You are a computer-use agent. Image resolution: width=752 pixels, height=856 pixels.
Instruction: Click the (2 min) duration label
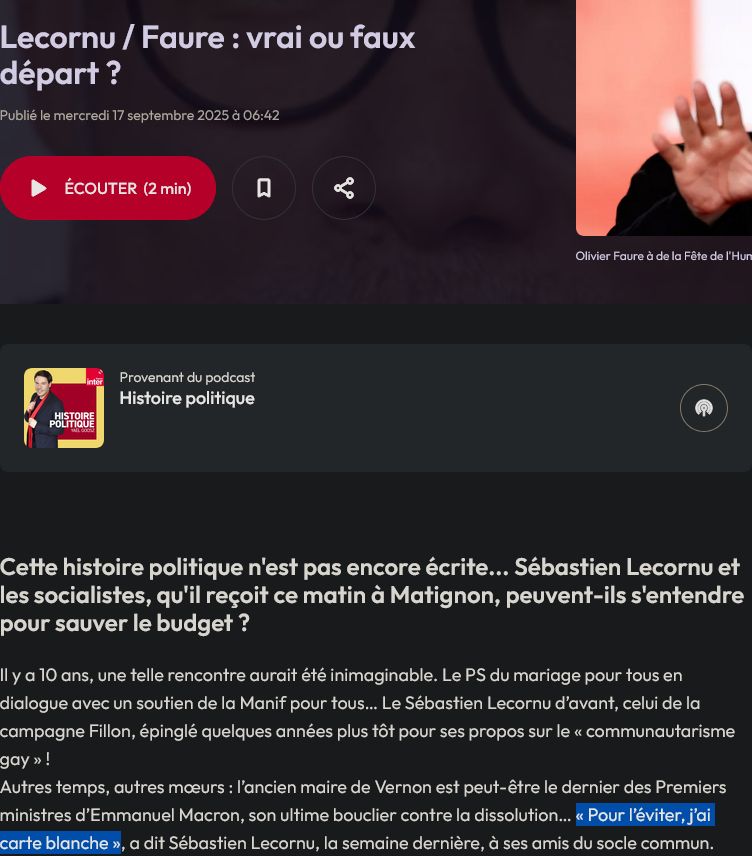[167, 188]
